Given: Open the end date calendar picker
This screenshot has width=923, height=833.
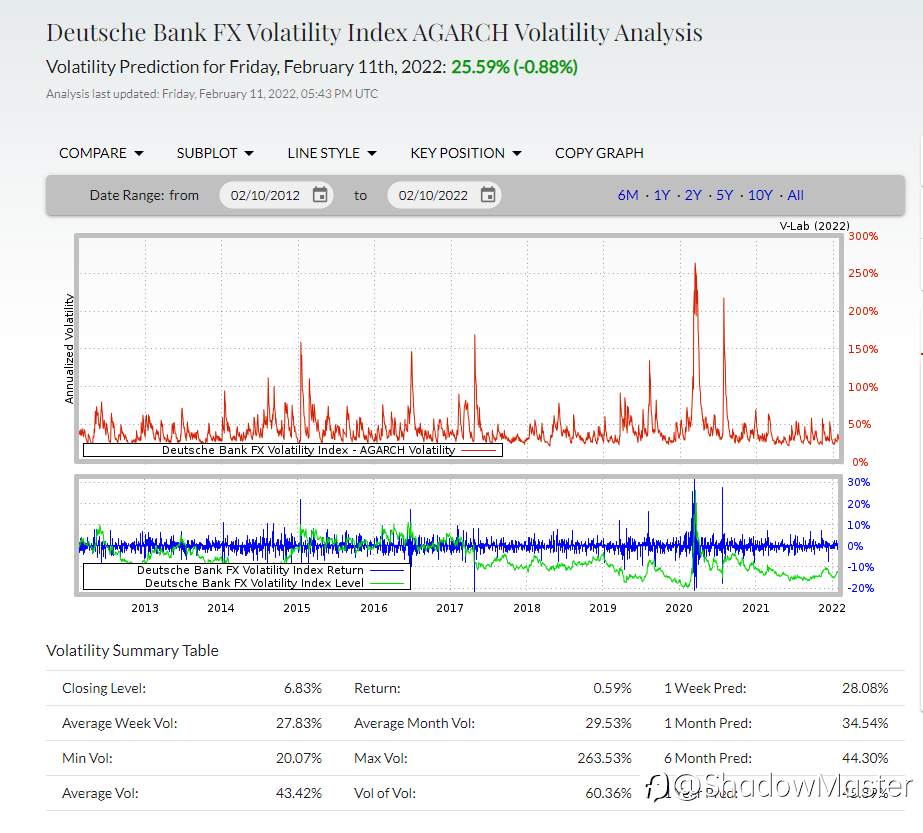Looking at the screenshot, I should click(488, 195).
